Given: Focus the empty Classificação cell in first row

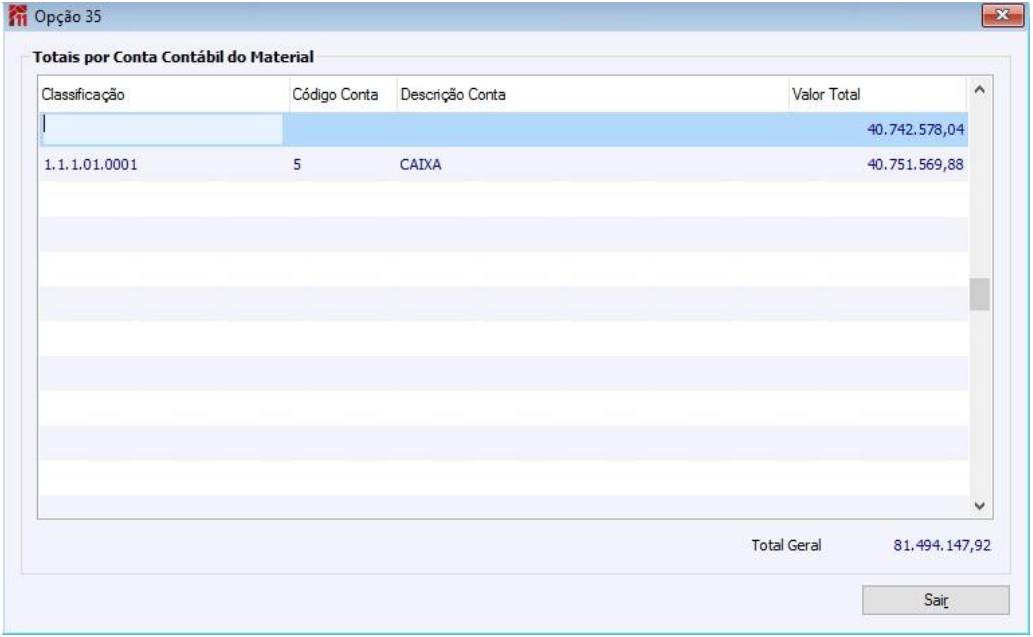Looking at the screenshot, I should (162, 128).
